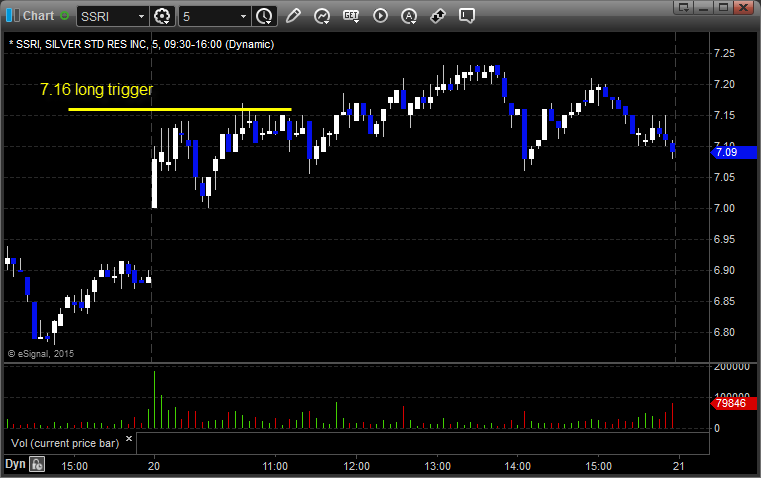Click the 13:00 time axis label
Screen dimensions: 761x478
pyautogui.click(x=437, y=466)
